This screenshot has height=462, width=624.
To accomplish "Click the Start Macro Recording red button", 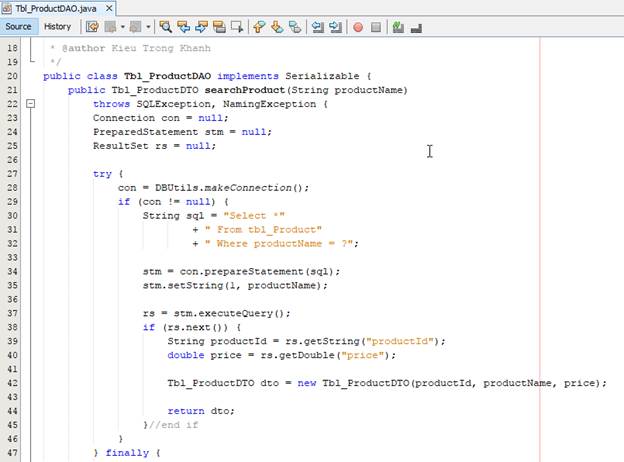I will click(358, 27).
